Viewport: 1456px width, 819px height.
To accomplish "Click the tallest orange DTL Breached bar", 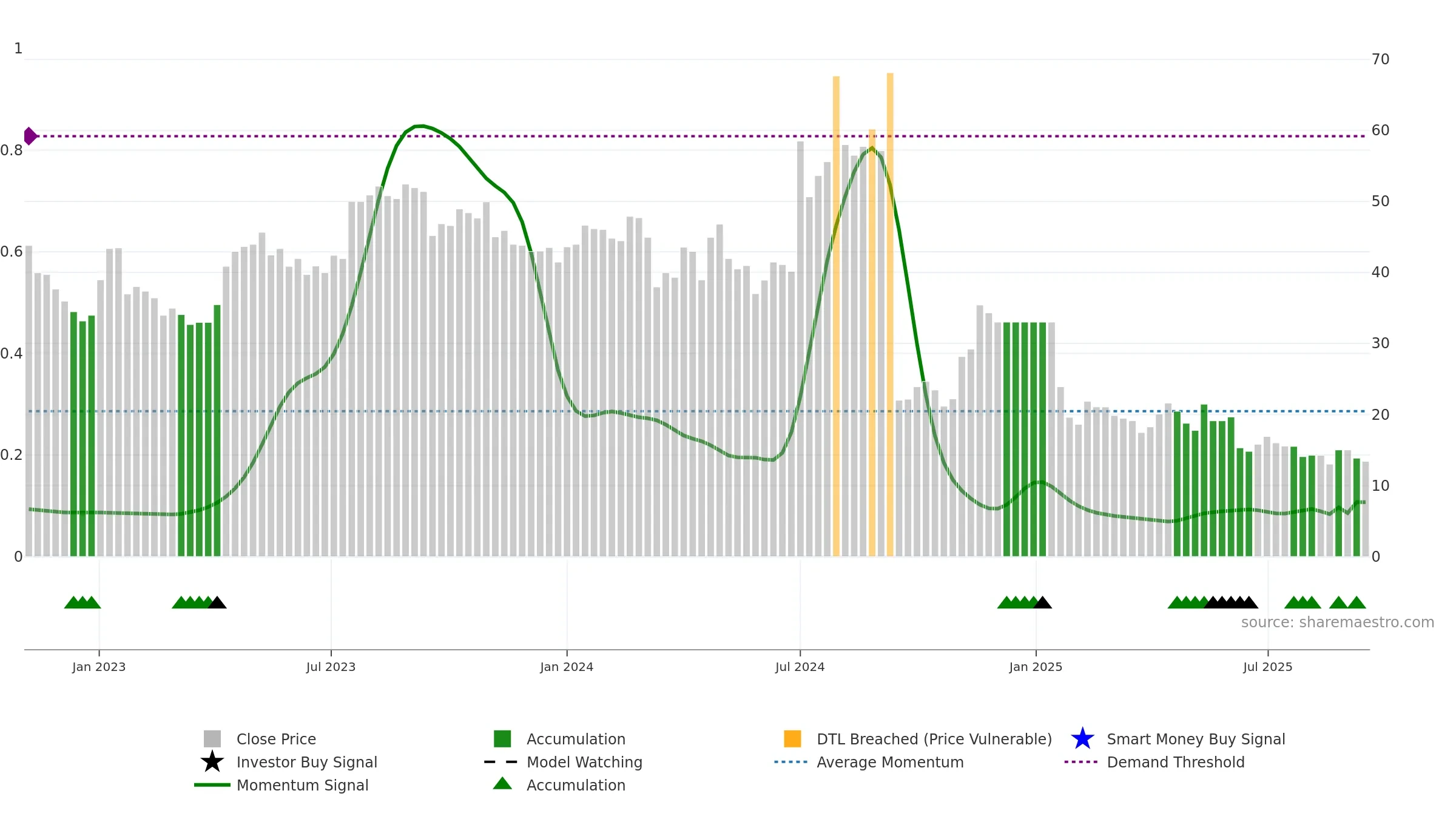I will 890,314.
